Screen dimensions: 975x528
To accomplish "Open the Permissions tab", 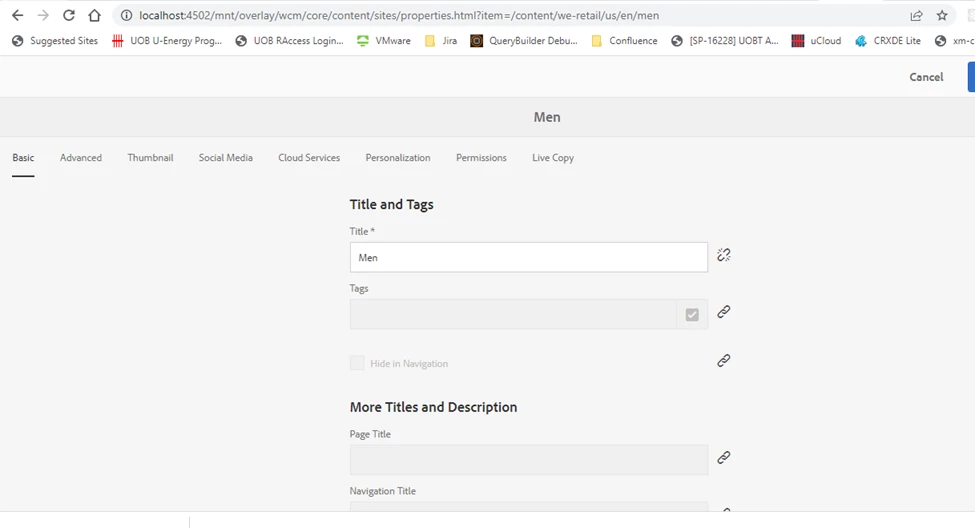I will 481,158.
